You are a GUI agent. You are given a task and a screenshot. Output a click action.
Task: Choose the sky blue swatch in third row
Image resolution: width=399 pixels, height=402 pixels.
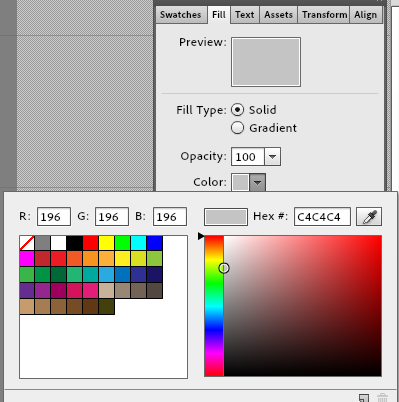[x=107, y=275]
